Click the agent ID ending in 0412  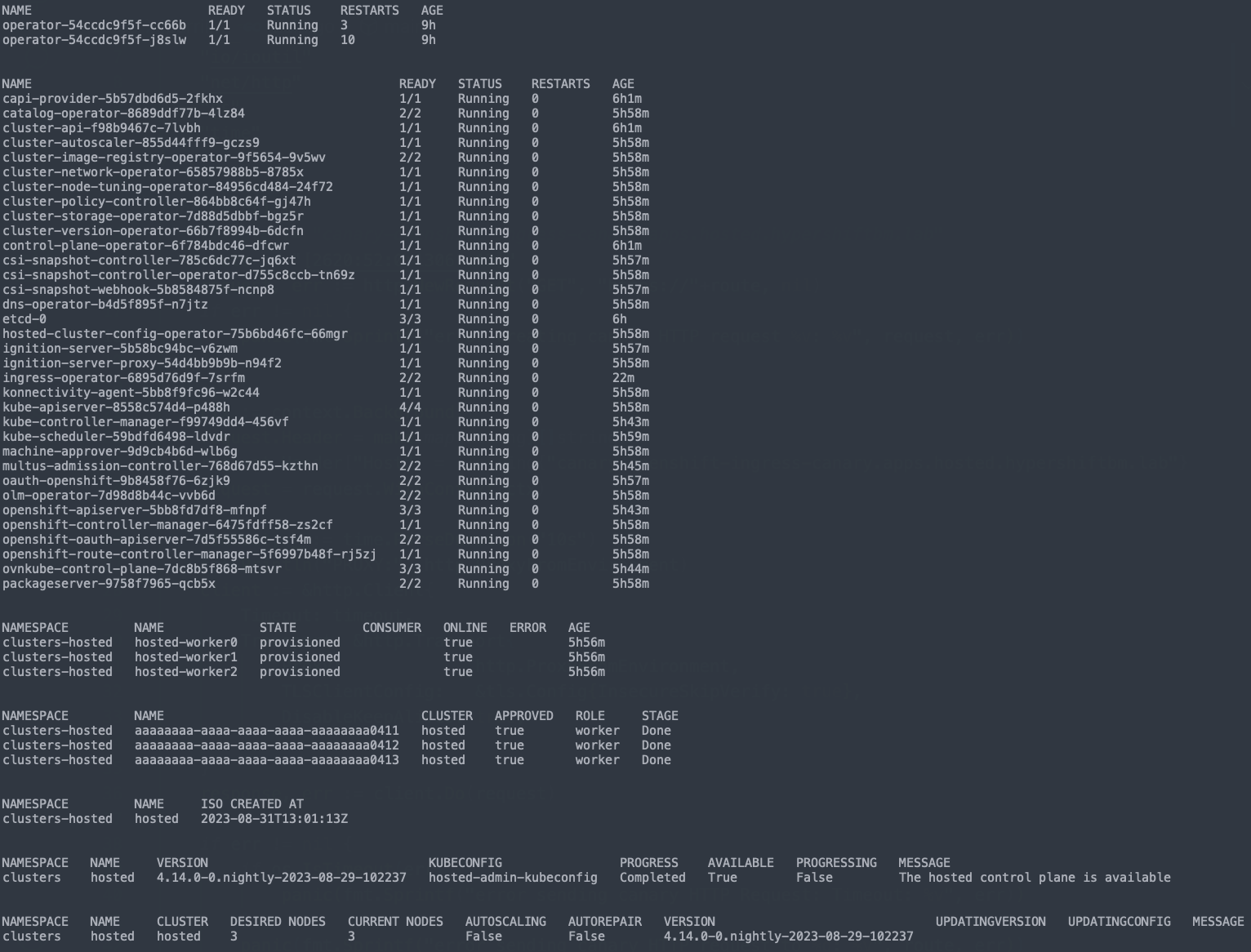pos(266,745)
